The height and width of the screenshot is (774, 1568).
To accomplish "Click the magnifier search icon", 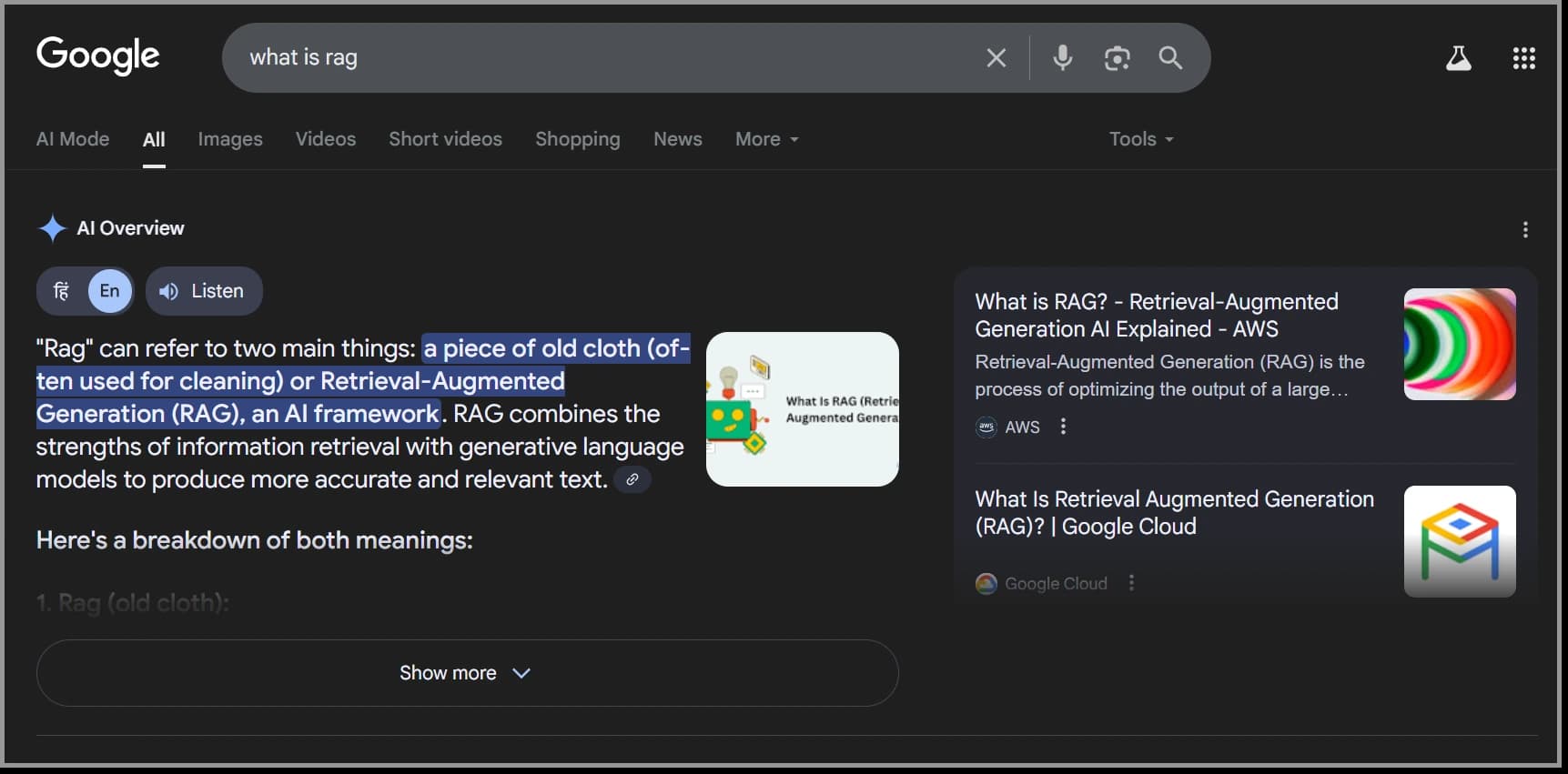I will click(1170, 58).
